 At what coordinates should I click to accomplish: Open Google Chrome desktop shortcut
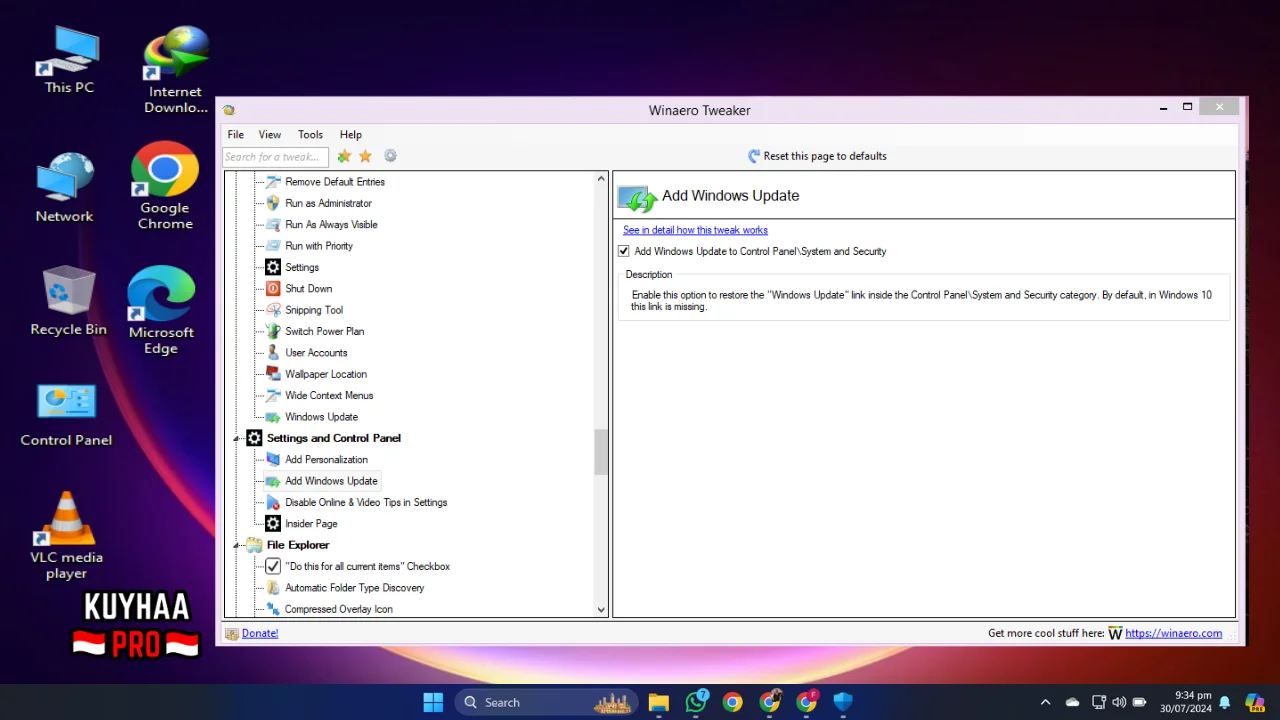click(x=165, y=186)
